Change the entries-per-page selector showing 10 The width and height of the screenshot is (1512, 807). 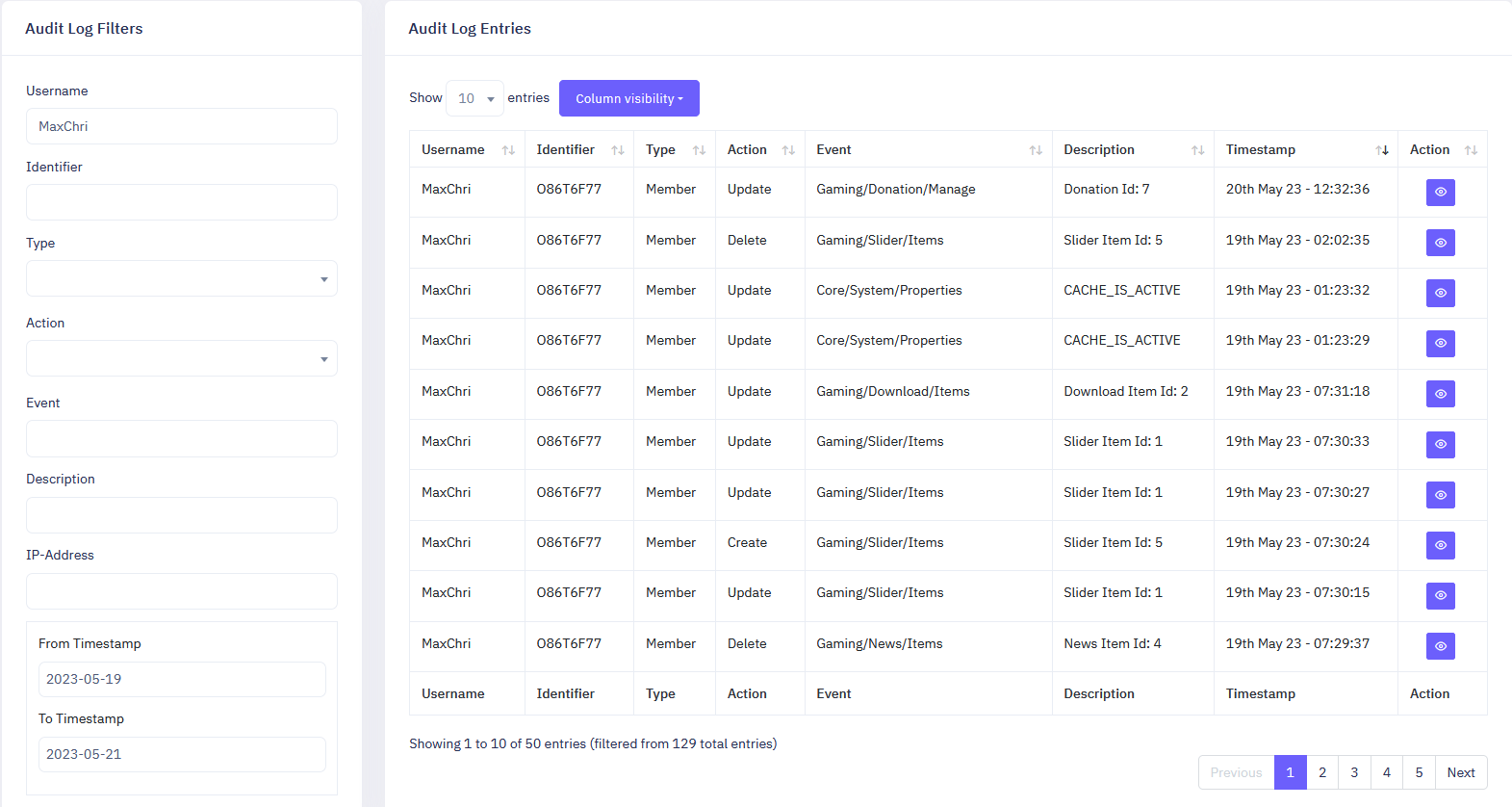tap(475, 98)
